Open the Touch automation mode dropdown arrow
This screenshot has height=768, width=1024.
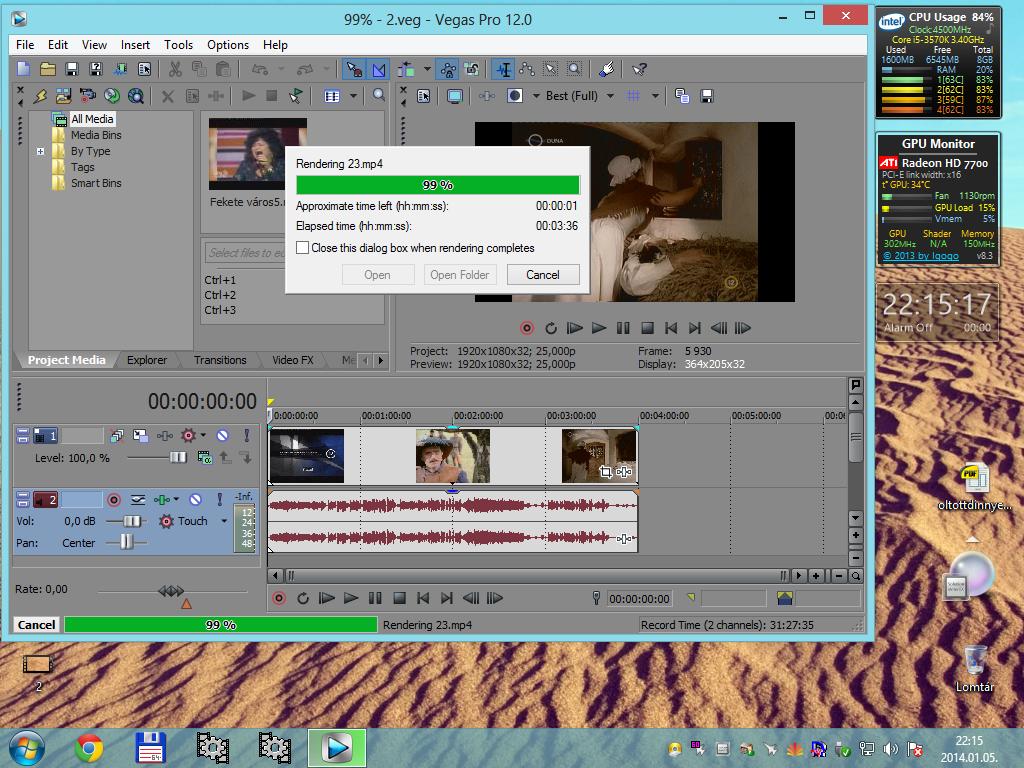[x=224, y=521]
